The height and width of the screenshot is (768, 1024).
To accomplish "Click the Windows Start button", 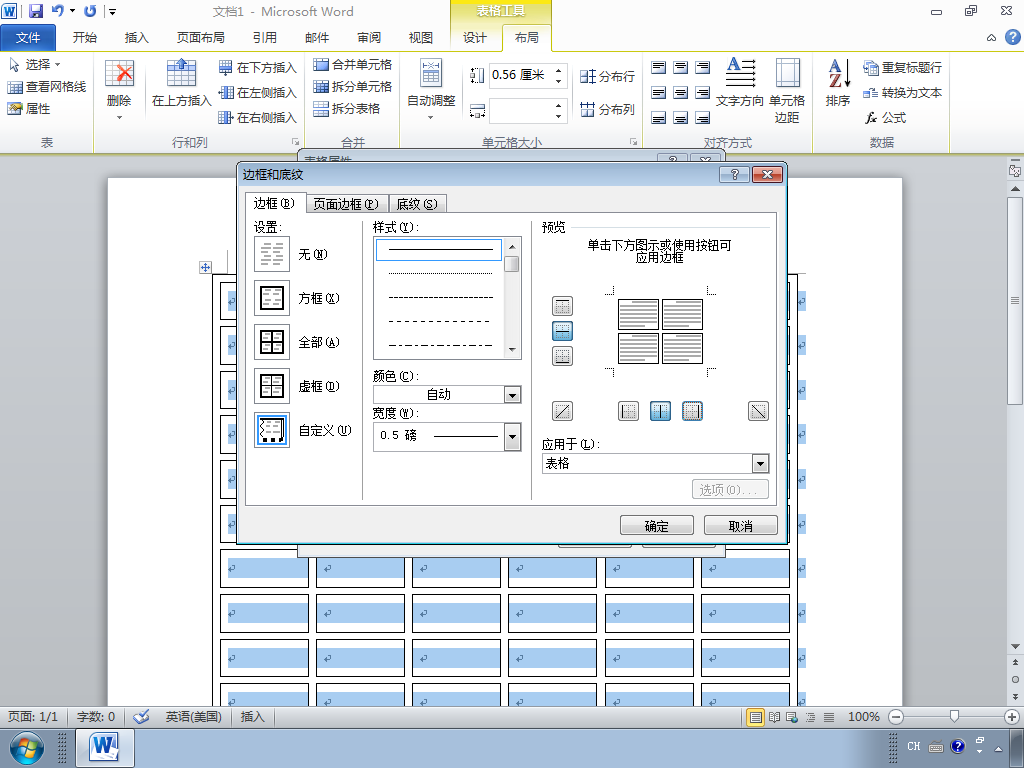I will [x=27, y=748].
